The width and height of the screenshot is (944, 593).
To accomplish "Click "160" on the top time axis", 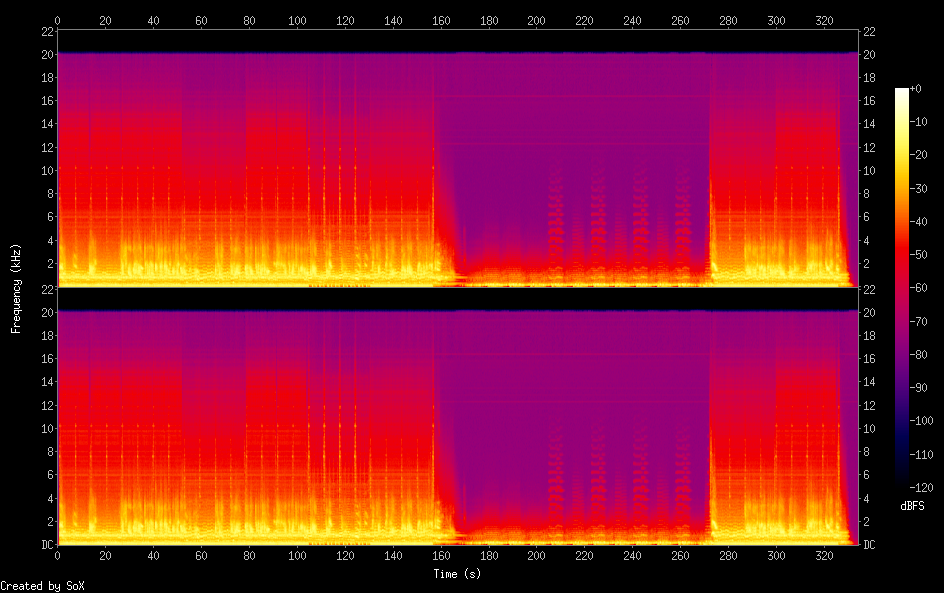I will pos(441,20).
